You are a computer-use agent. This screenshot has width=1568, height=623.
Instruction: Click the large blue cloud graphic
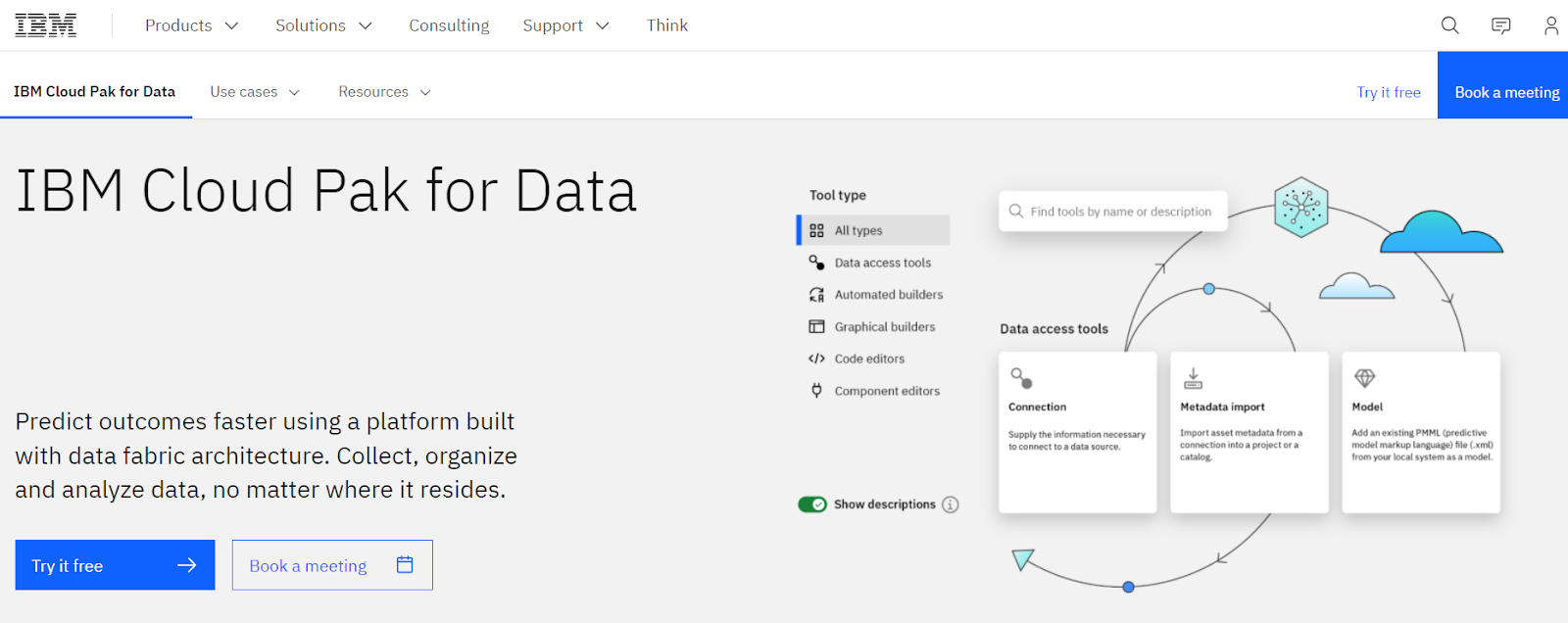[1441, 234]
